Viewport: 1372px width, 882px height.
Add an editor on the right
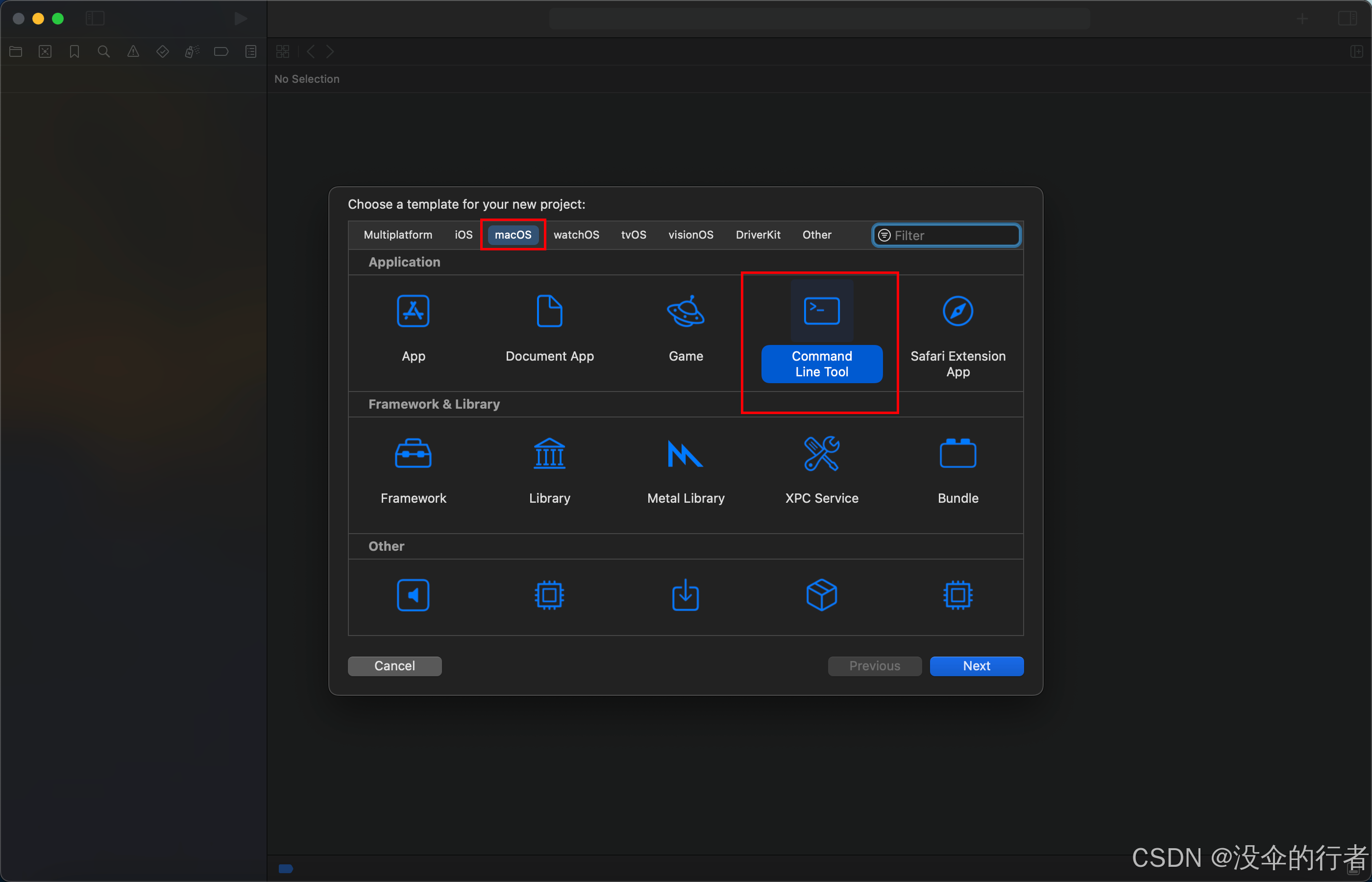1356,51
